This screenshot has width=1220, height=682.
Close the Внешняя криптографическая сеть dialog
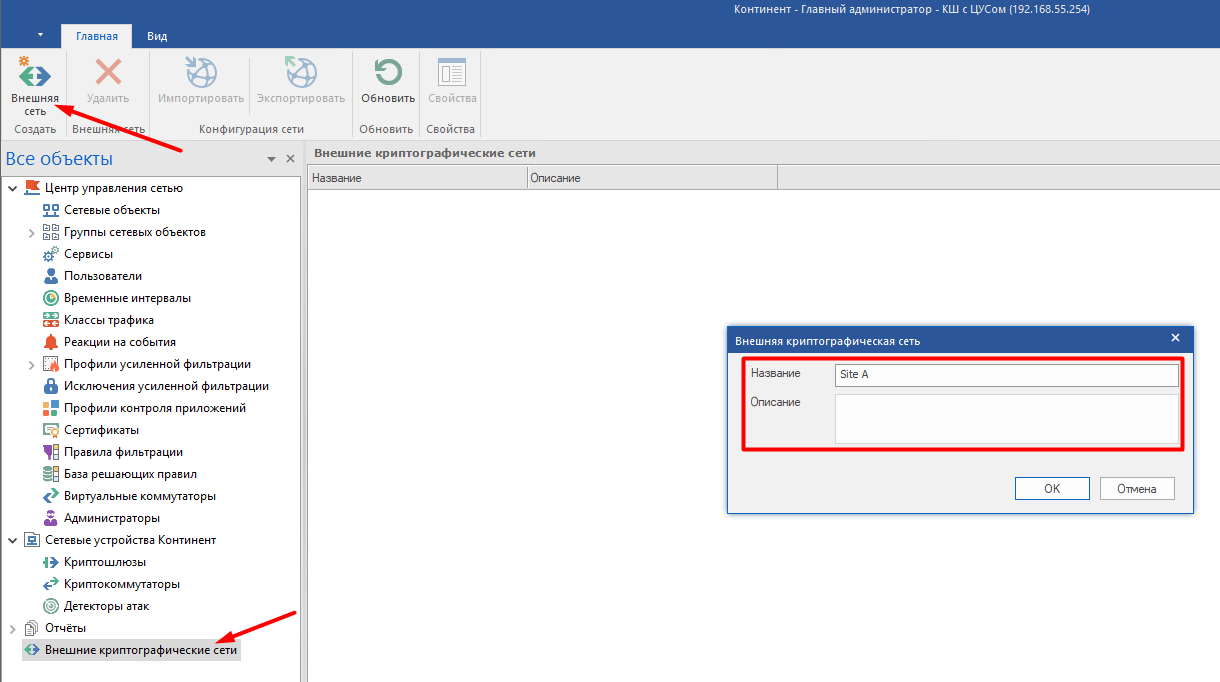1175,338
